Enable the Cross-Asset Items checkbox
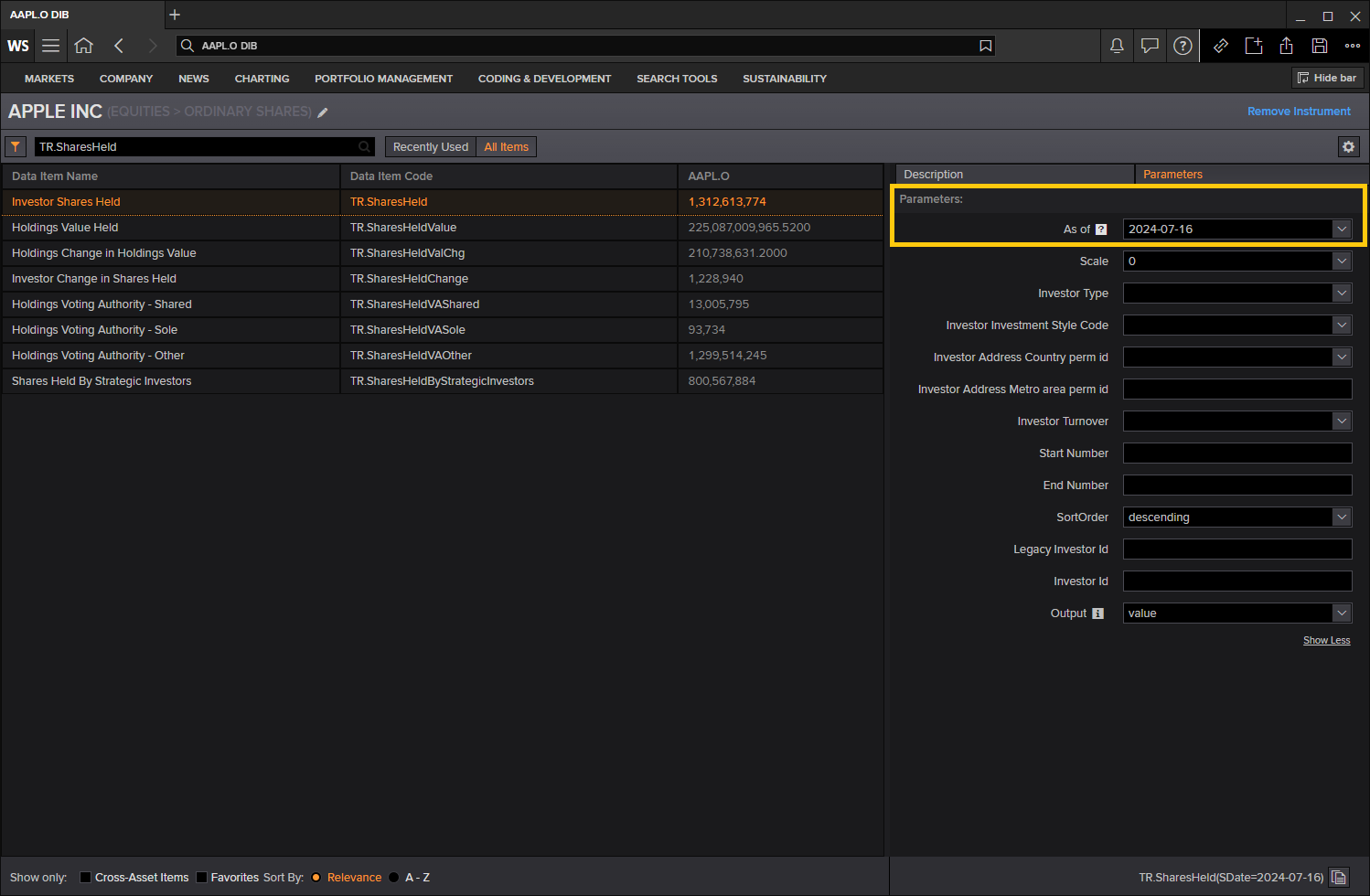Screen dimensions: 1370x896 [85, 878]
